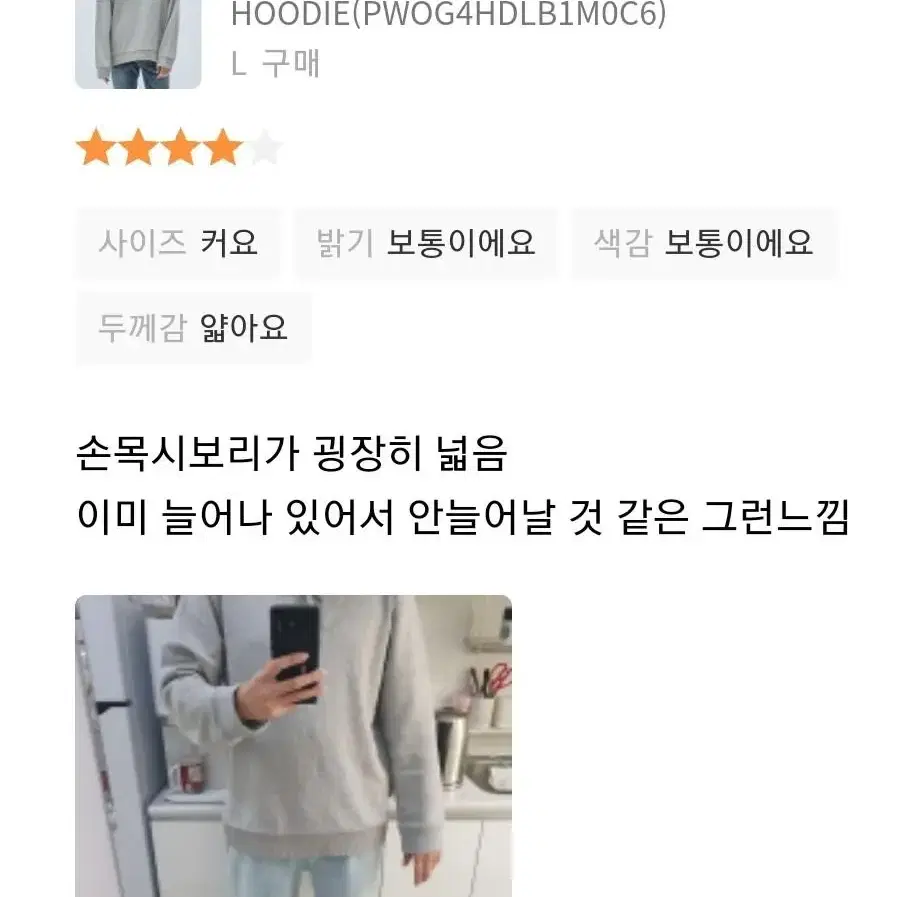
Task: Open the HOODIE(PWOG4HDLB1M0C6) product title
Action: point(448,14)
